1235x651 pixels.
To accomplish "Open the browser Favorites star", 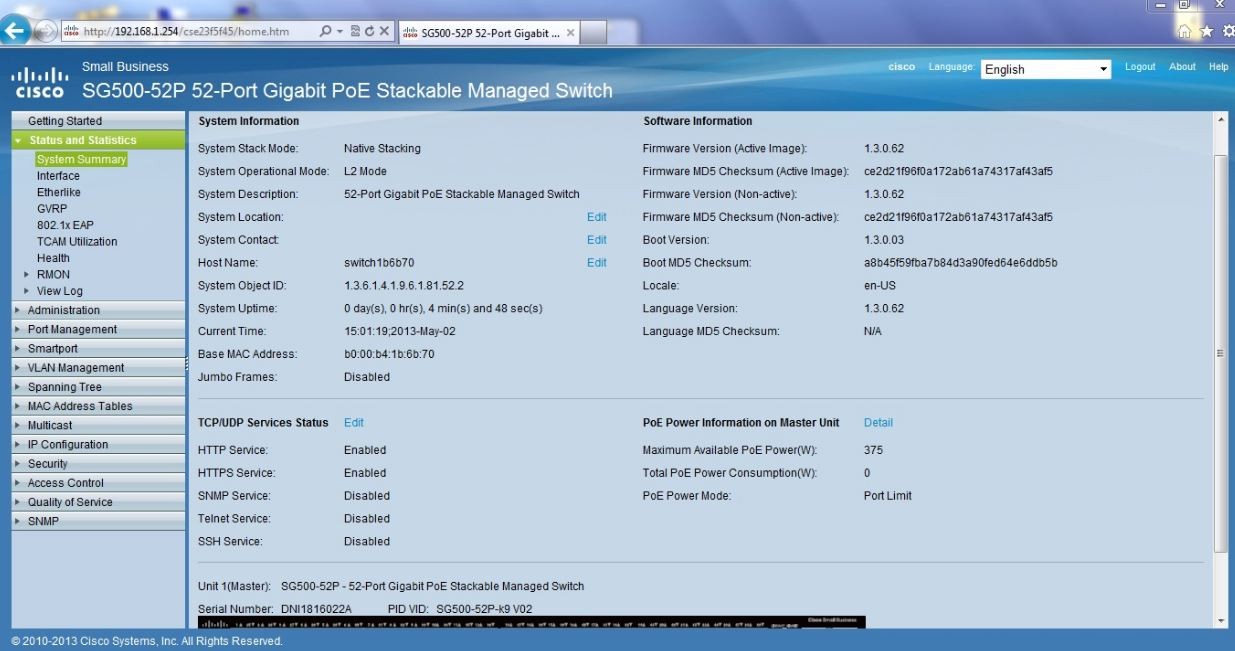I will pyautogui.click(x=1206, y=32).
